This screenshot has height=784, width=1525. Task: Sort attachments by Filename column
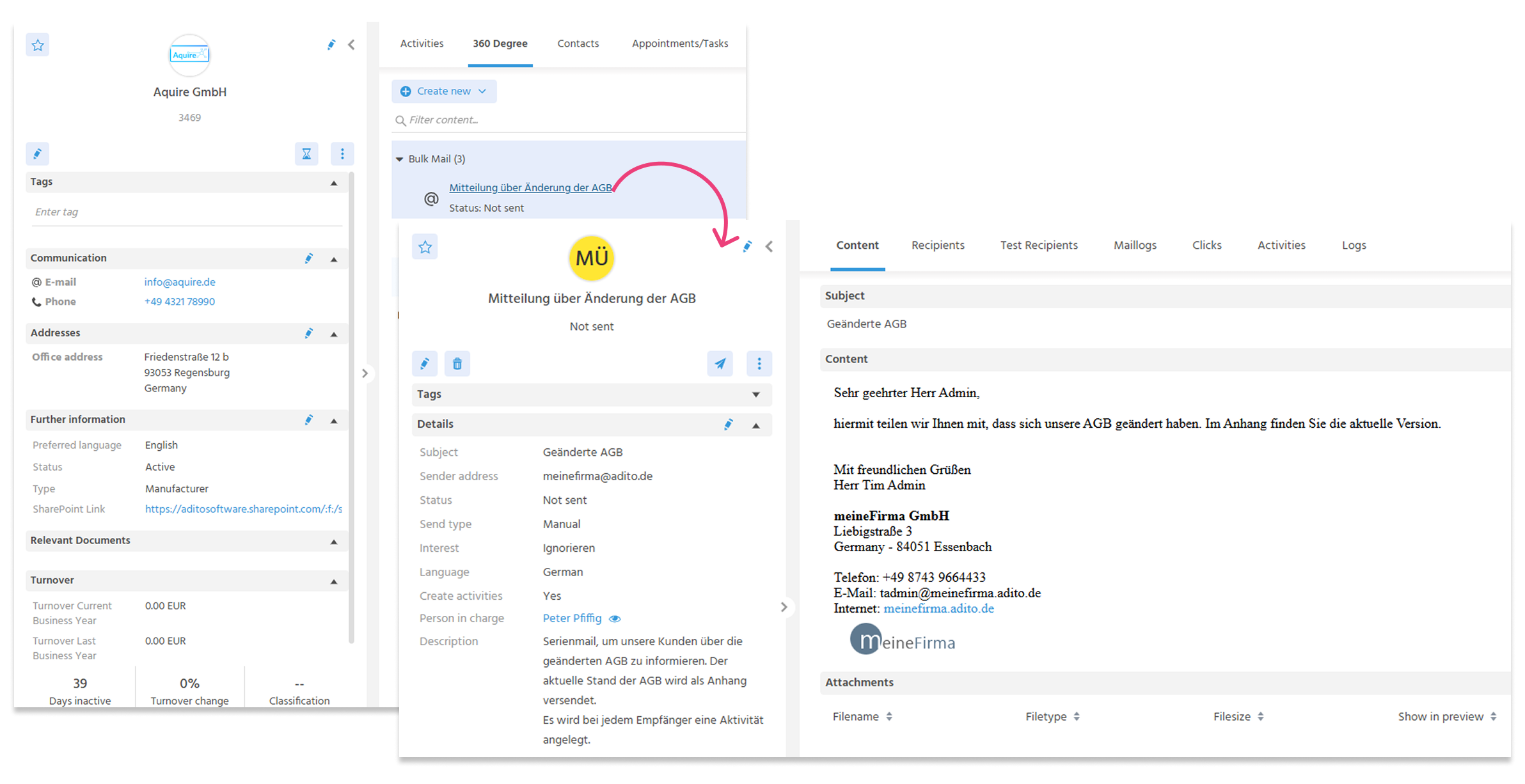862,717
